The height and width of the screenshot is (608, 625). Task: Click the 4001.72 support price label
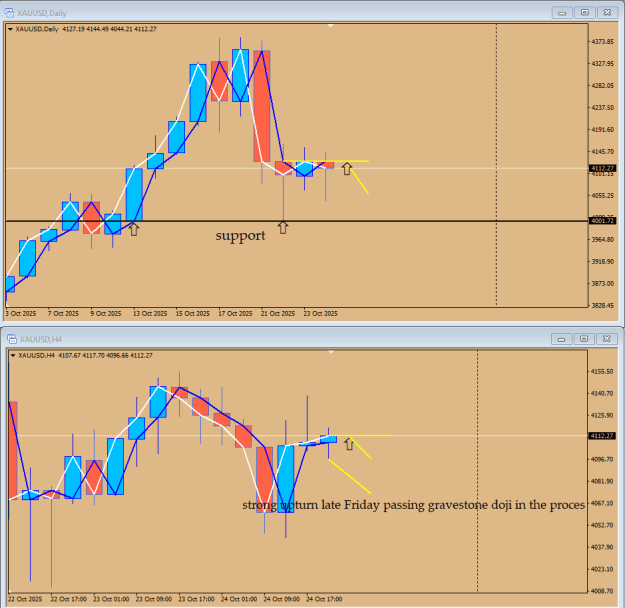coord(602,221)
